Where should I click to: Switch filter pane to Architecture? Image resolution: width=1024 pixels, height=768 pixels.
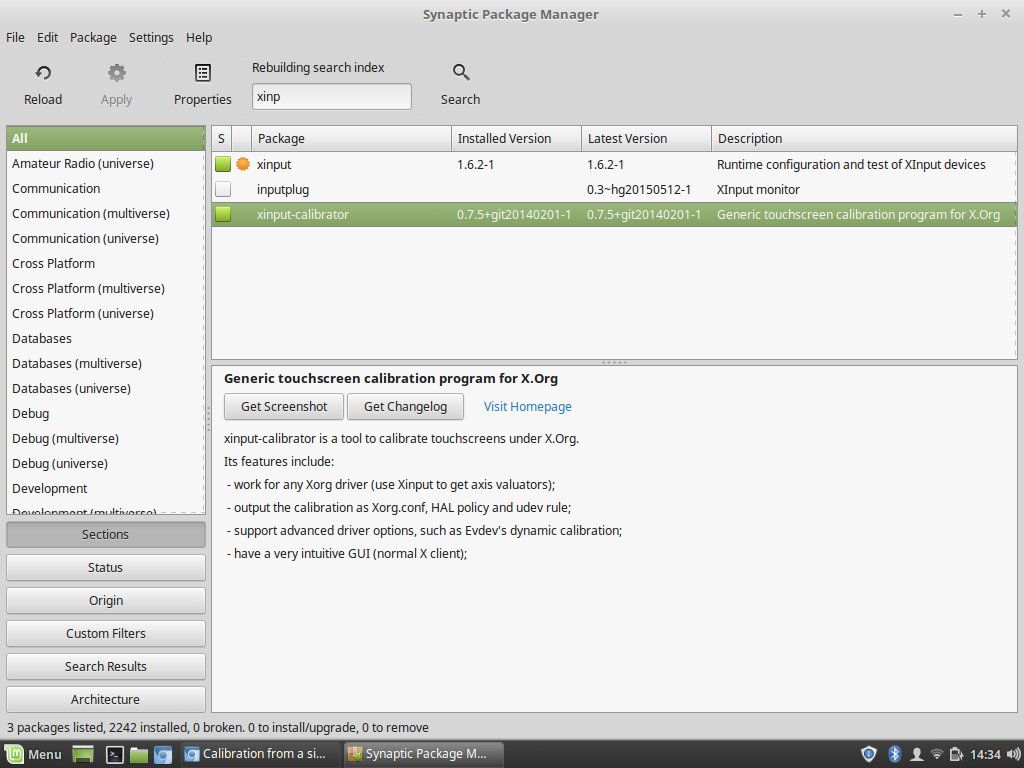(106, 699)
